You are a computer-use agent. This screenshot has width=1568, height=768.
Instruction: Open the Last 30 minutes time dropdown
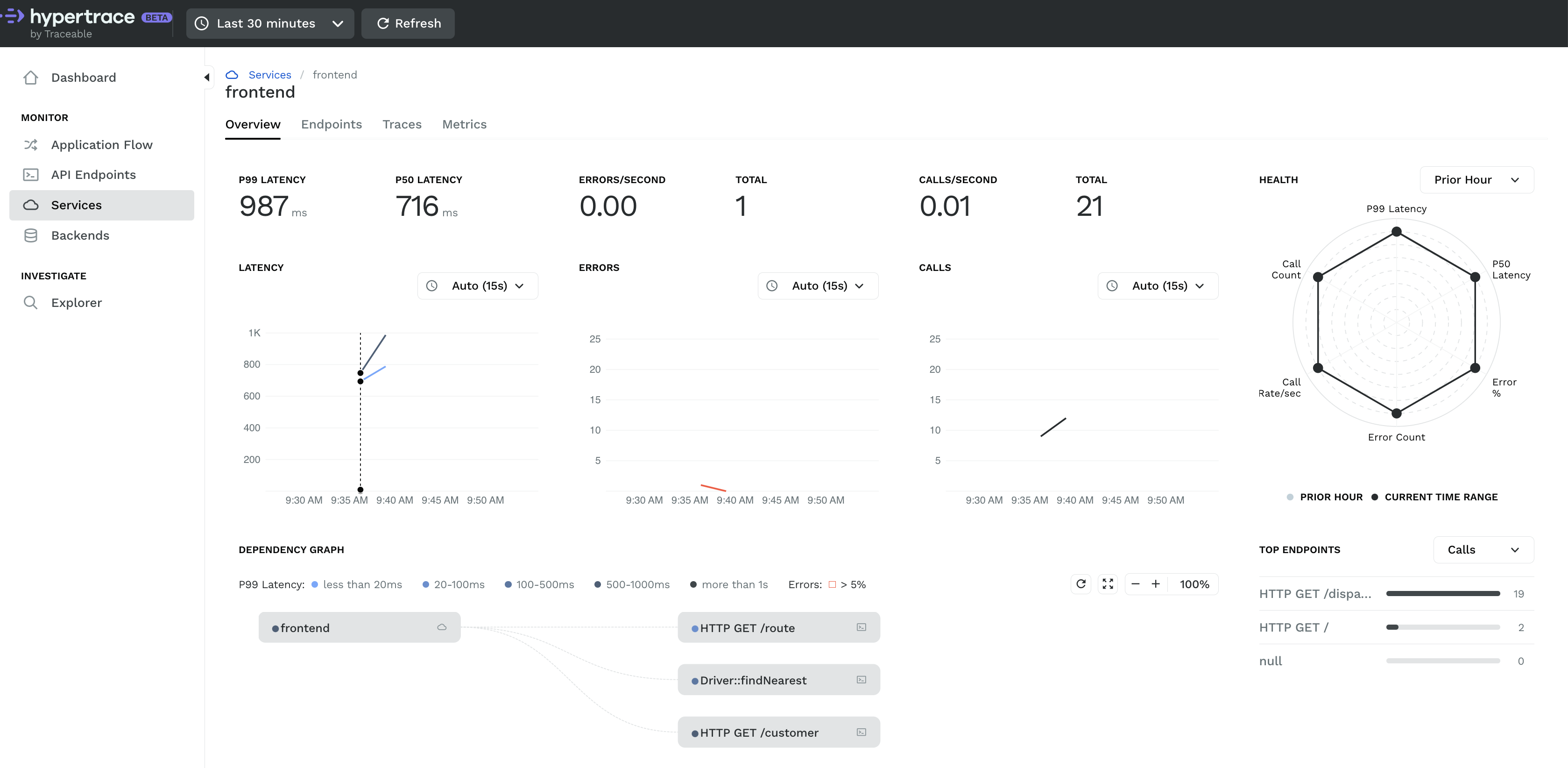[x=269, y=23]
